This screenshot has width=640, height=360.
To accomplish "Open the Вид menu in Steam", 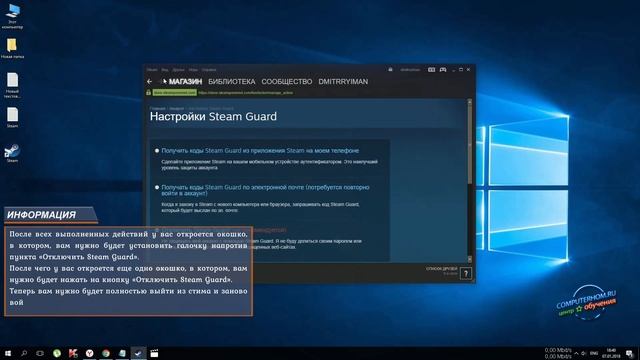I will (165, 70).
